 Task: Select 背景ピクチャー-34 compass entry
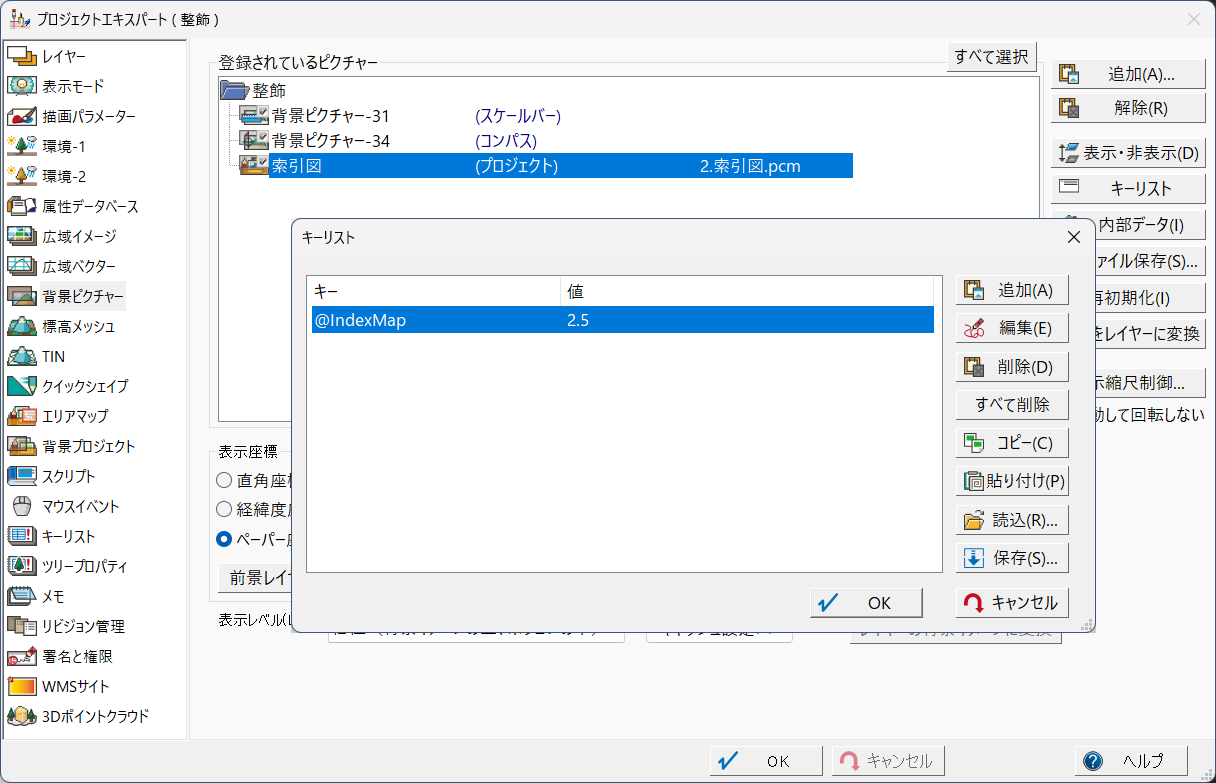330,141
